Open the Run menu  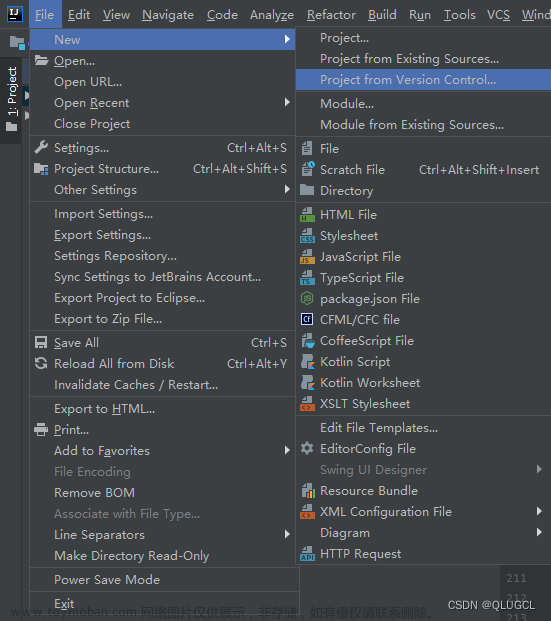point(420,15)
